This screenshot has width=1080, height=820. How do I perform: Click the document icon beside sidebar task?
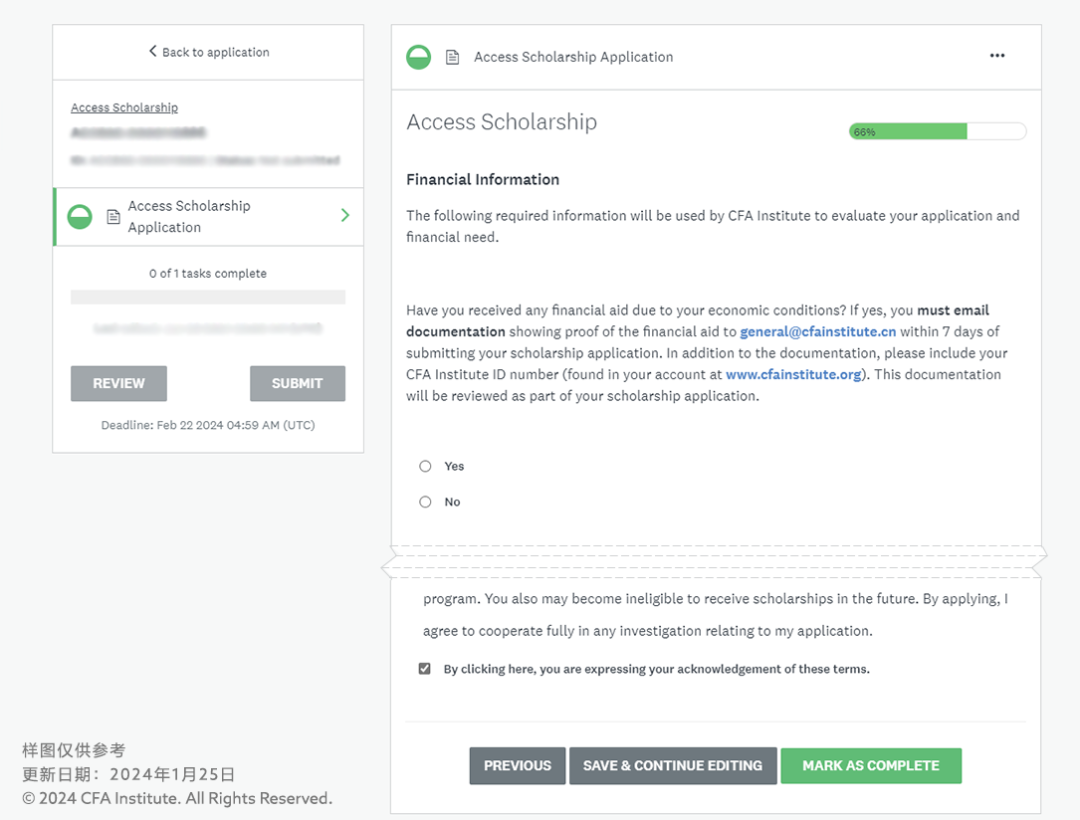[x=113, y=216]
